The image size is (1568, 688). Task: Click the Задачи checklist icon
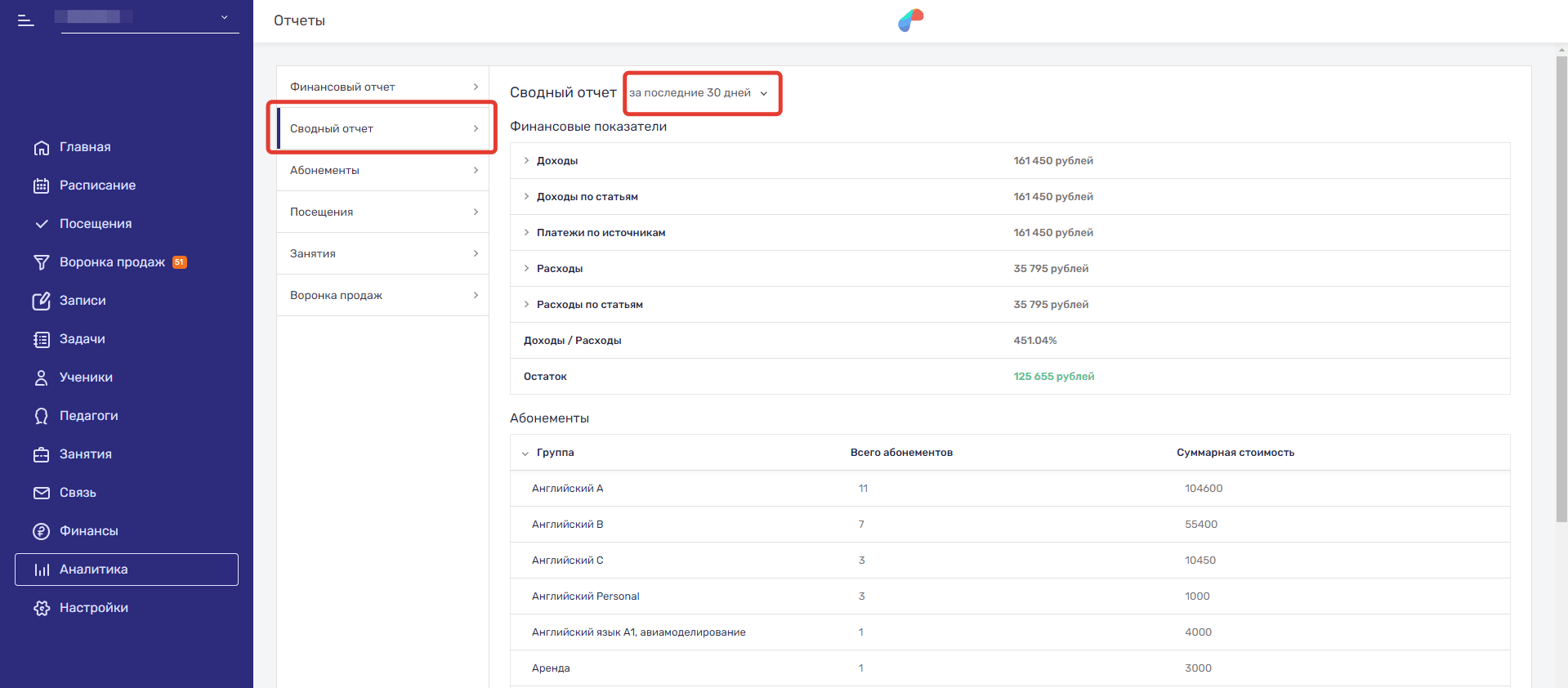[42, 340]
